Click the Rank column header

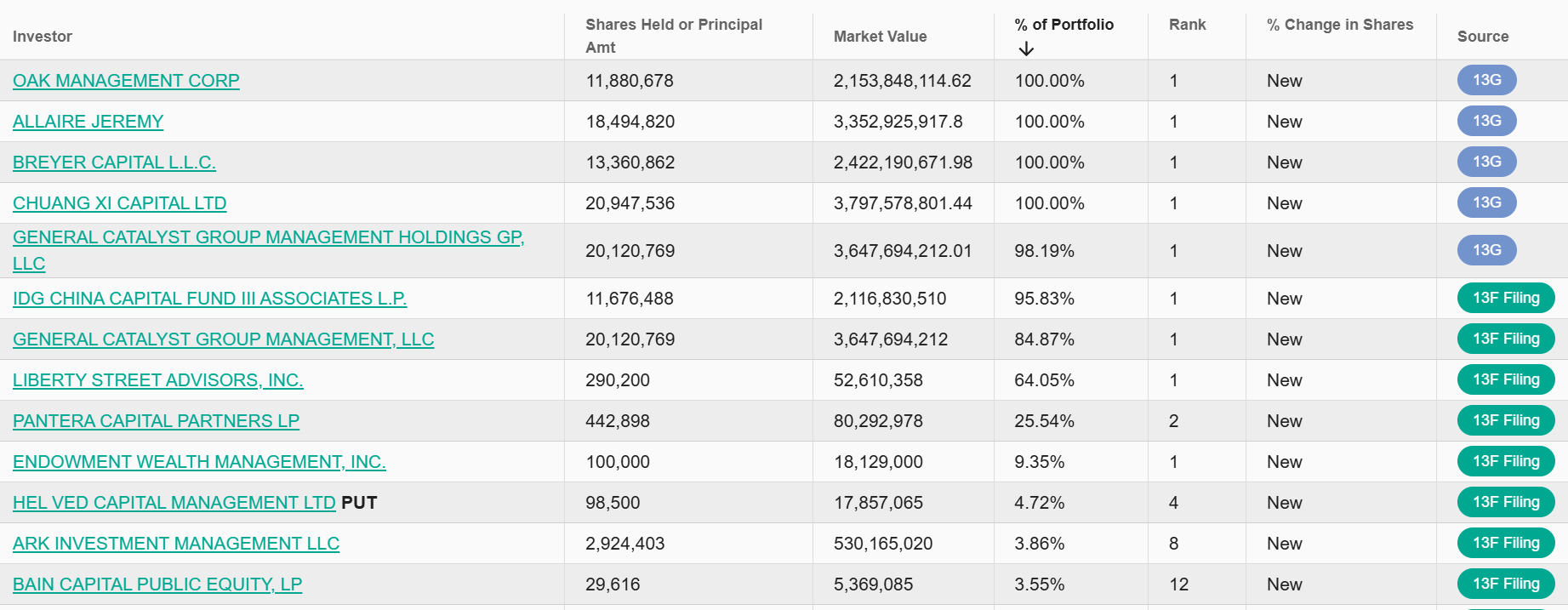(1187, 25)
